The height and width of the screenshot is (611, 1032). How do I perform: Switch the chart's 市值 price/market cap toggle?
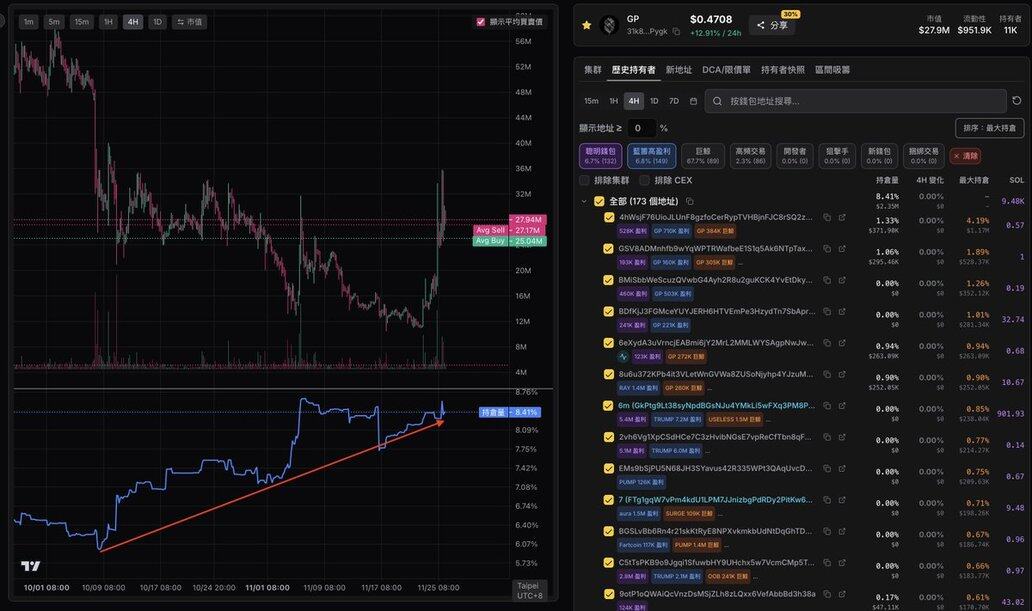point(187,22)
